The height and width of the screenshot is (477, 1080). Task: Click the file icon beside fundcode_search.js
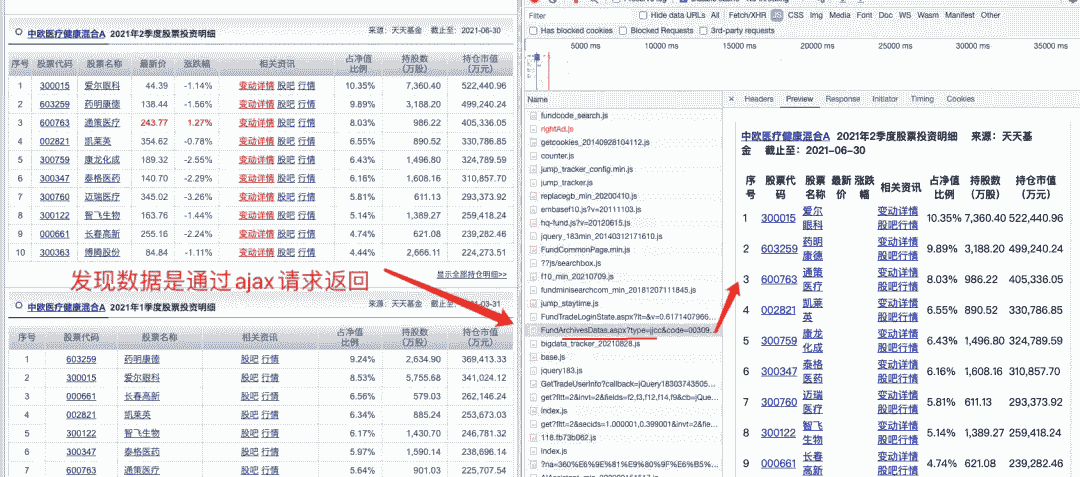point(533,117)
